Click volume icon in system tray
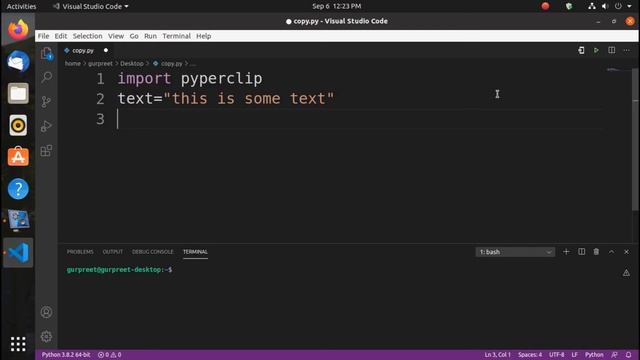The width and height of the screenshot is (640, 360). tap(605, 6)
